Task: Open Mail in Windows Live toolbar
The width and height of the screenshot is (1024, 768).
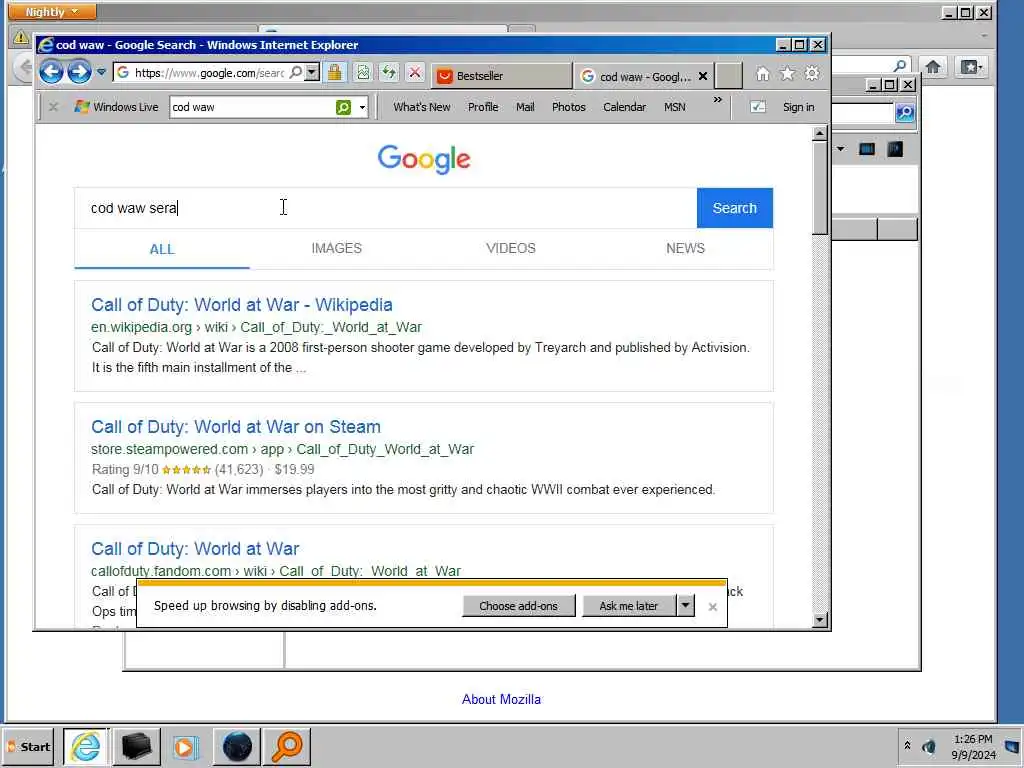Action: click(525, 107)
